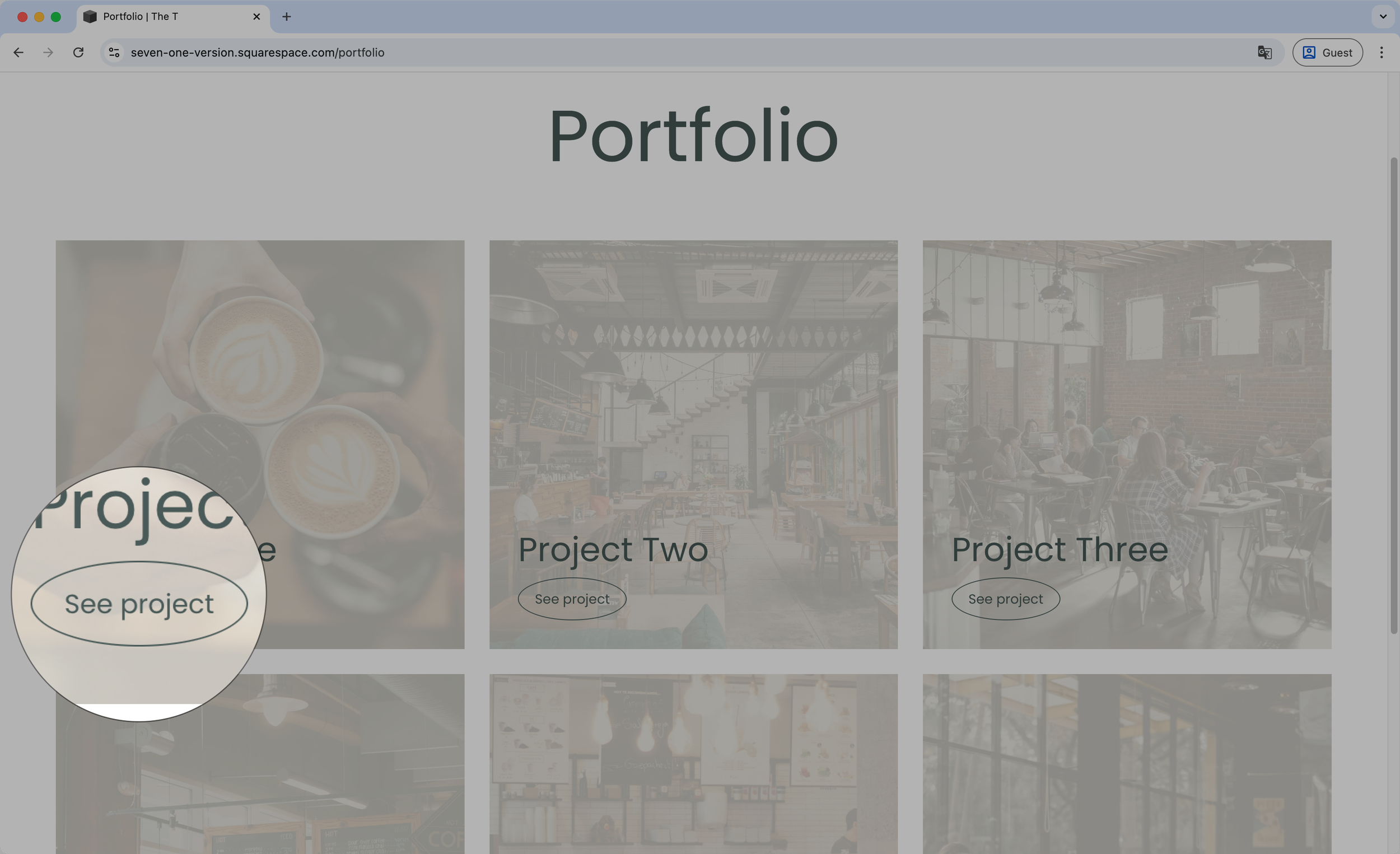1400x854 pixels.
Task: Click See project under Project Three
Action: [1005, 599]
